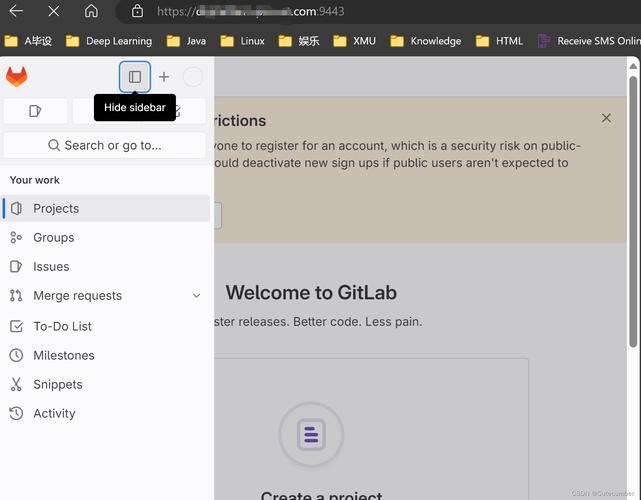This screenshot has height=500, width=641.
Task: Click the Snippets scissors icon
Action: click(16, 384)
